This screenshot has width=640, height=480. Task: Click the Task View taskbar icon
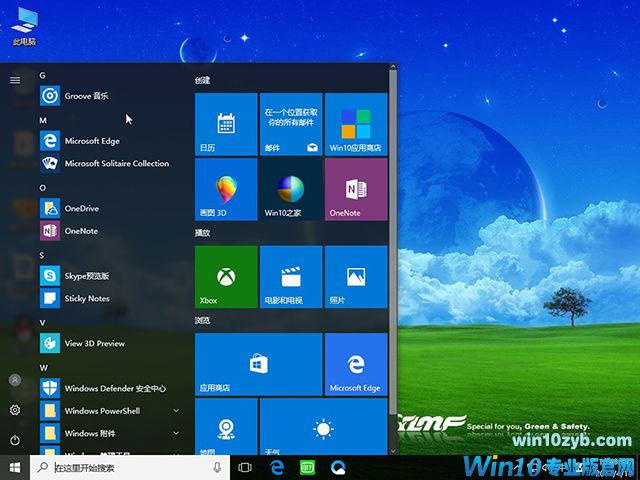coord(245,467)
